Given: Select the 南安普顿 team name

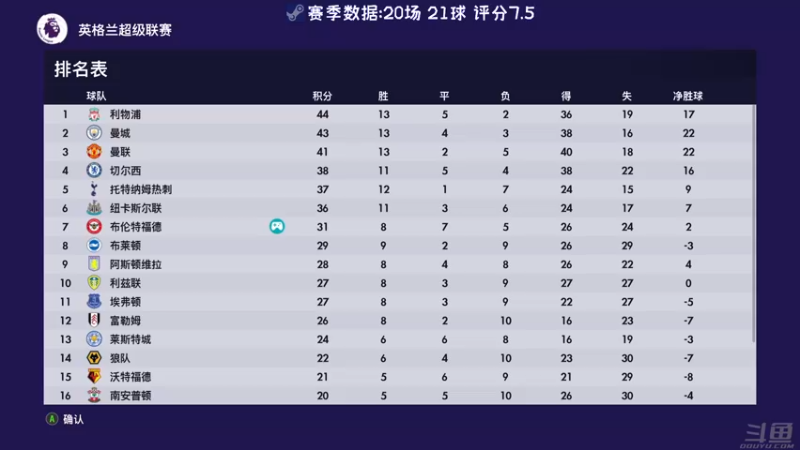Looking at the screenshot, I should (x=130, y=396).
